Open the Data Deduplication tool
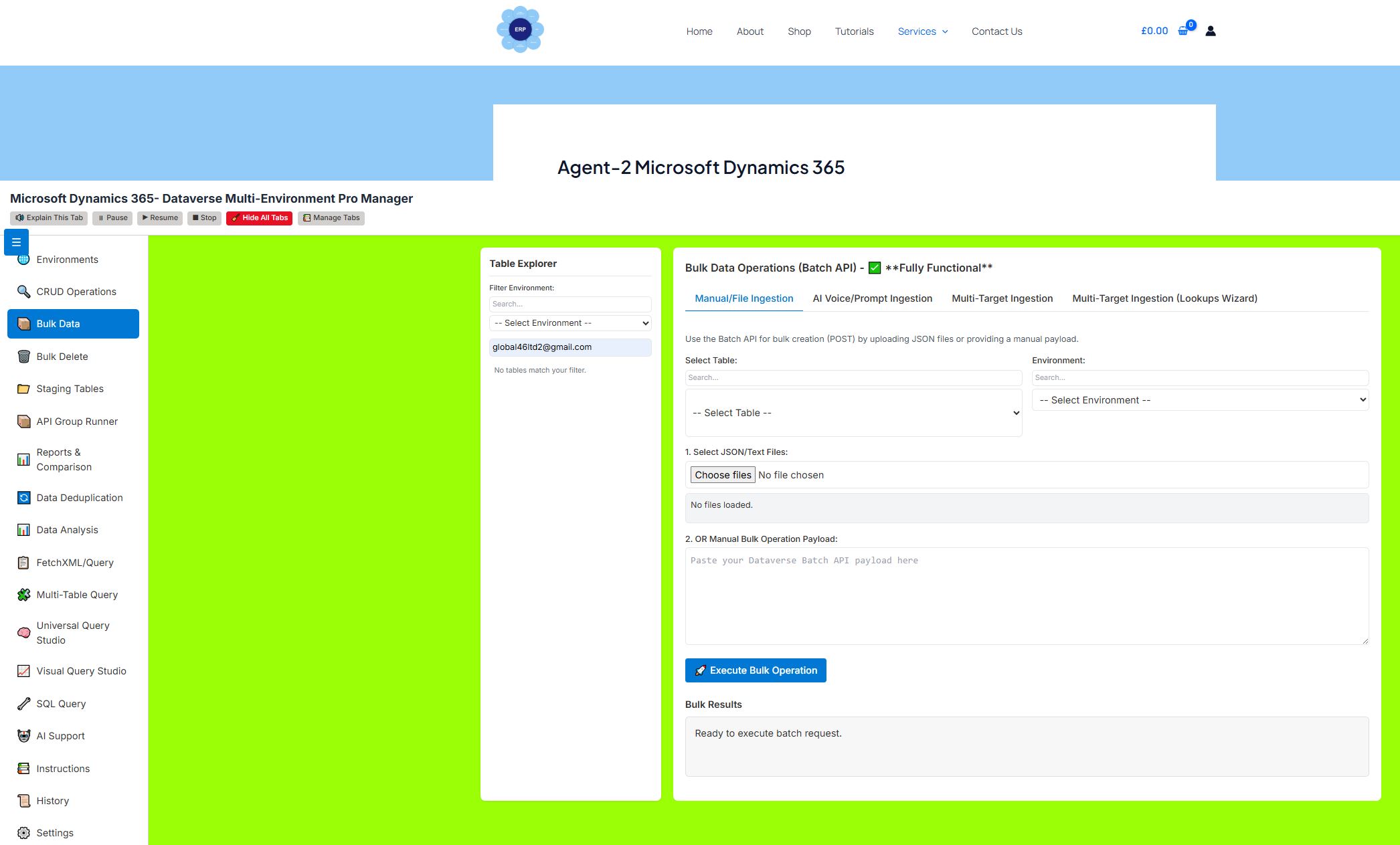 79,497
